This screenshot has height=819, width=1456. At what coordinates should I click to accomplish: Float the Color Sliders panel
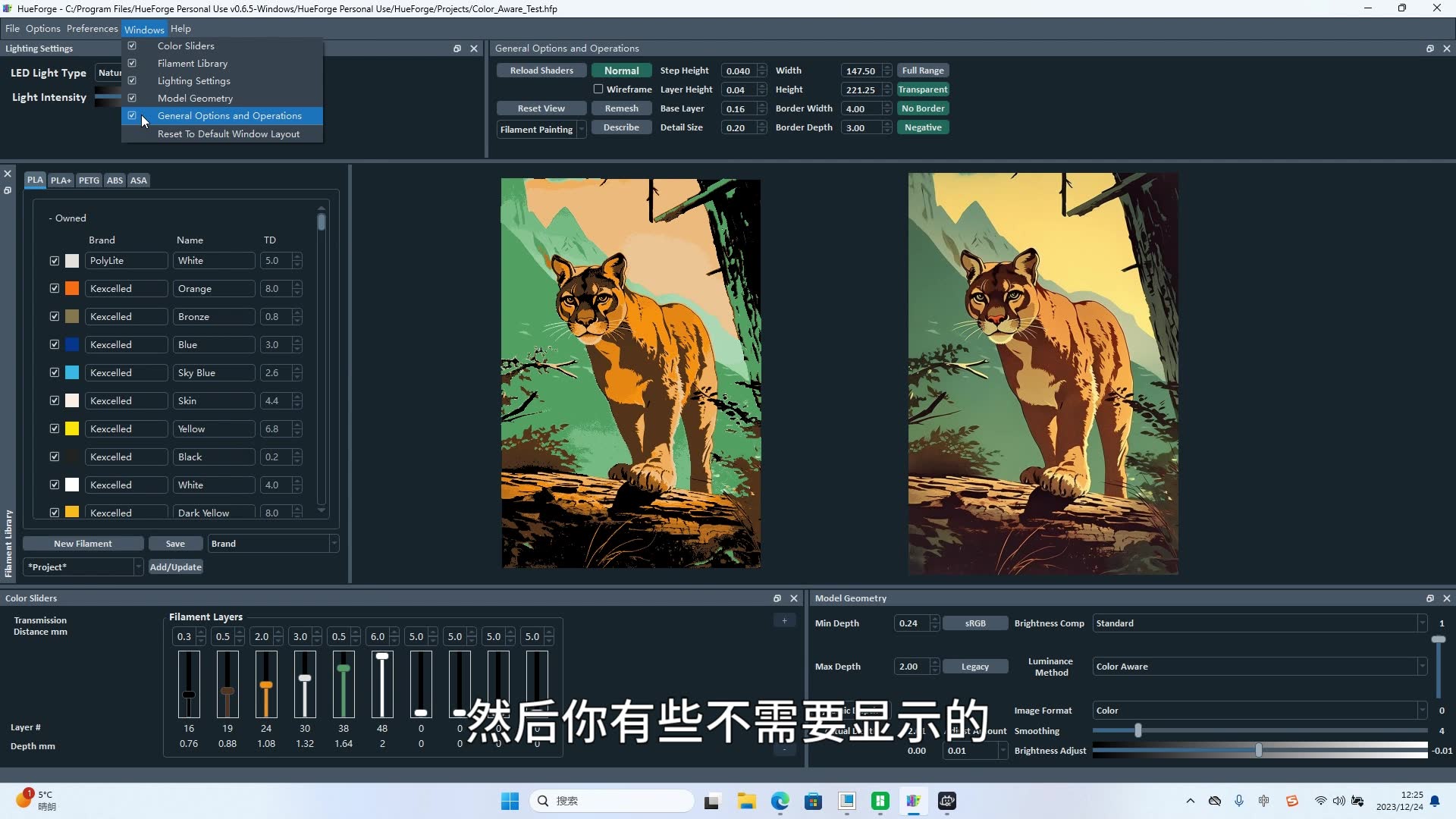pos(777,598)
